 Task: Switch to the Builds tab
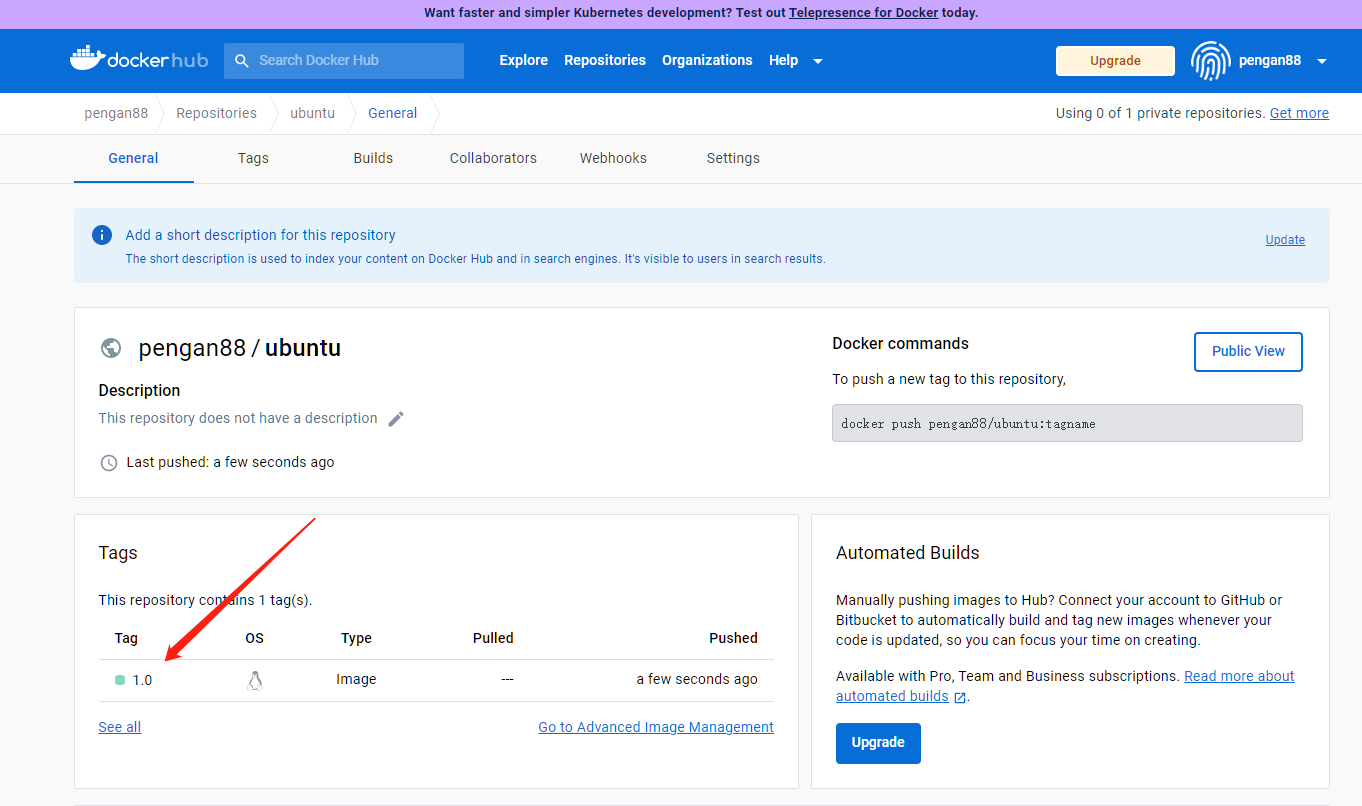click(x=373, y=158)
